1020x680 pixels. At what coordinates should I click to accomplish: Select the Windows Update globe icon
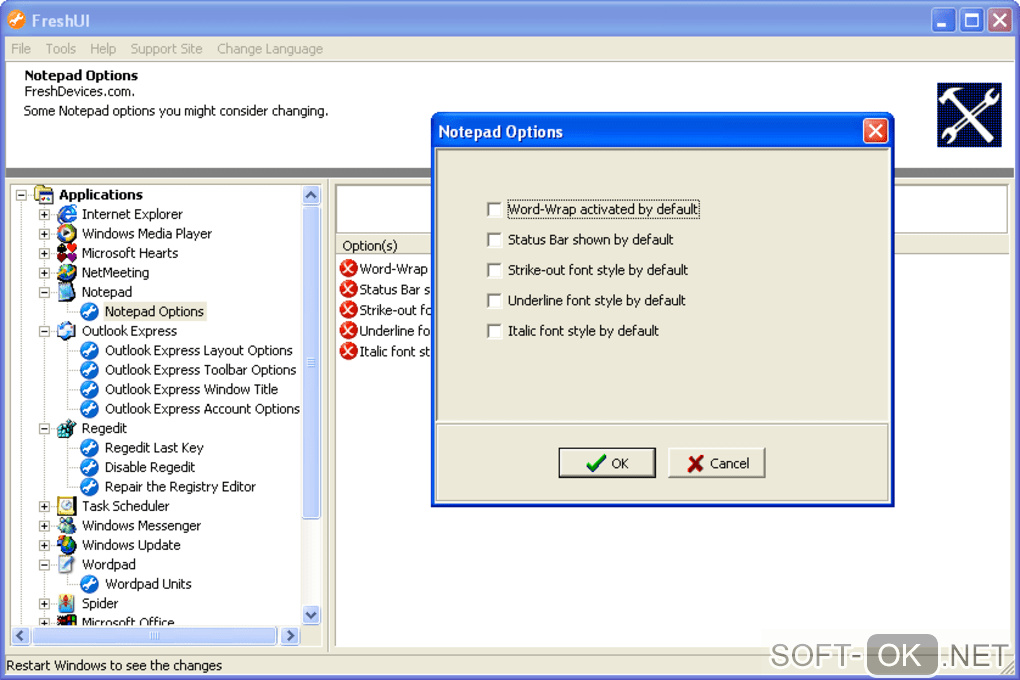pyautogui.click(x=67, y=545)
